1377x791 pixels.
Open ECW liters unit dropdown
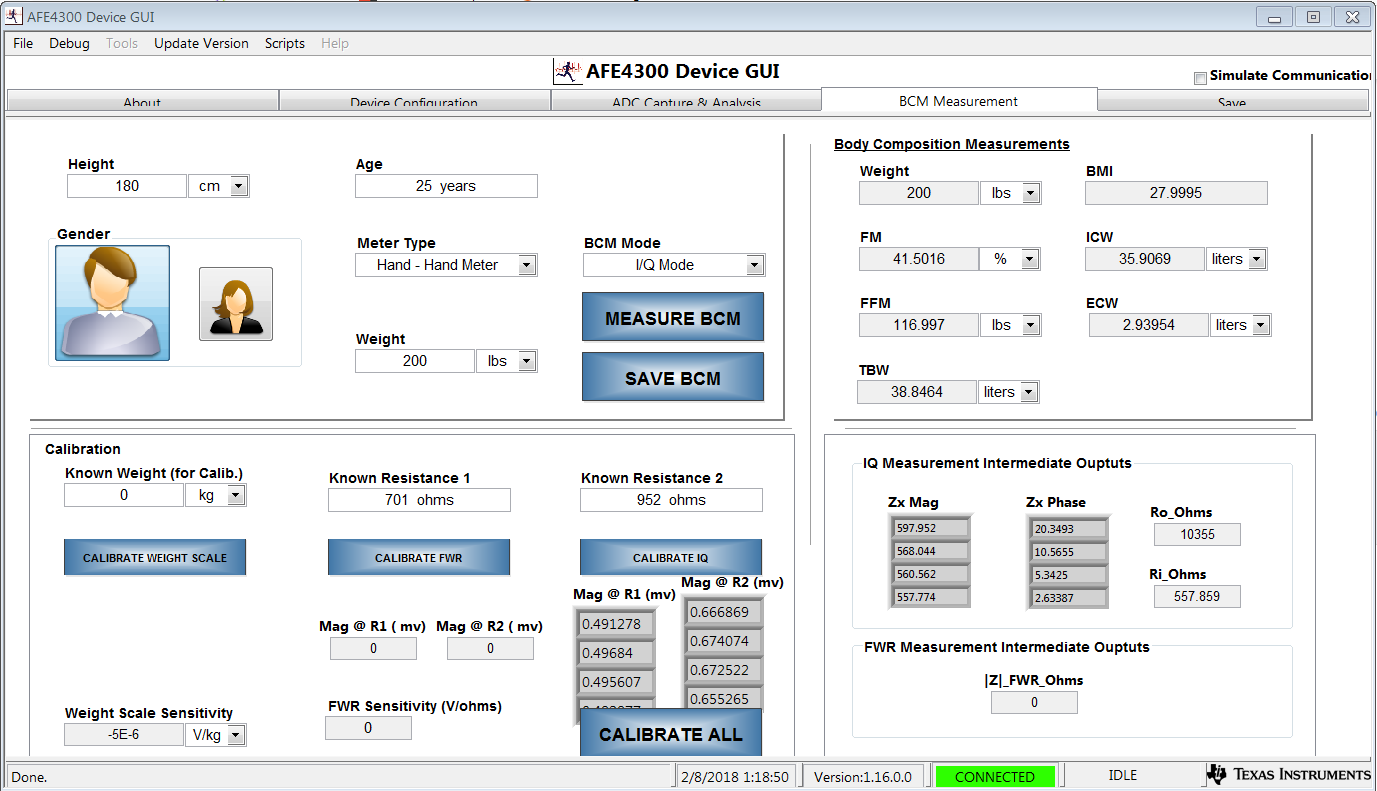pyautogui.click(x=1260, y=325)
